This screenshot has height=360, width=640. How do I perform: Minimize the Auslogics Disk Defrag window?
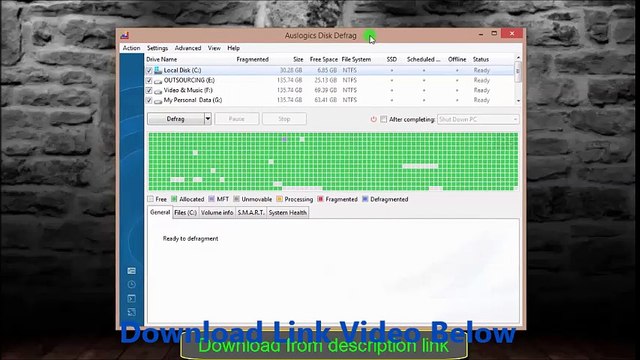(481, 34)
